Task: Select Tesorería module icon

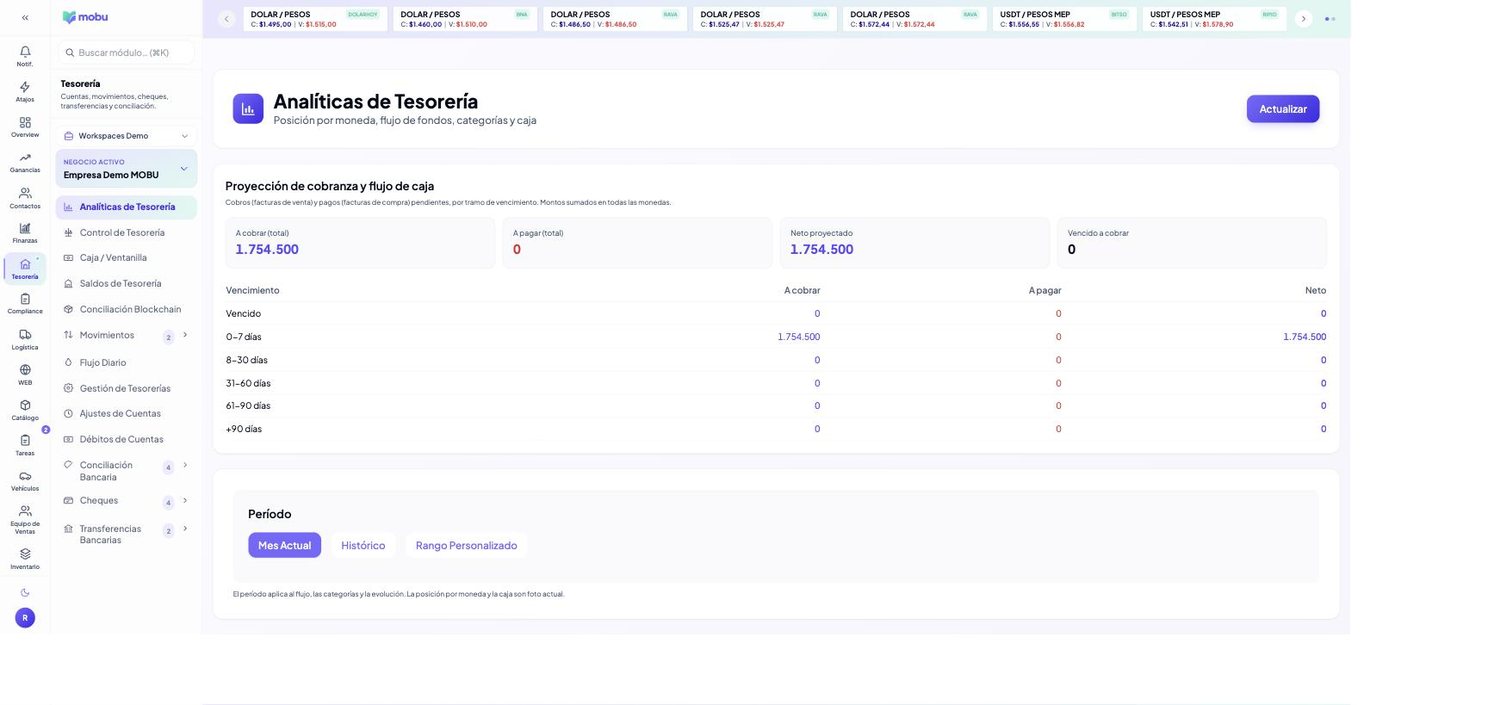Action: [x=25, y=264]
